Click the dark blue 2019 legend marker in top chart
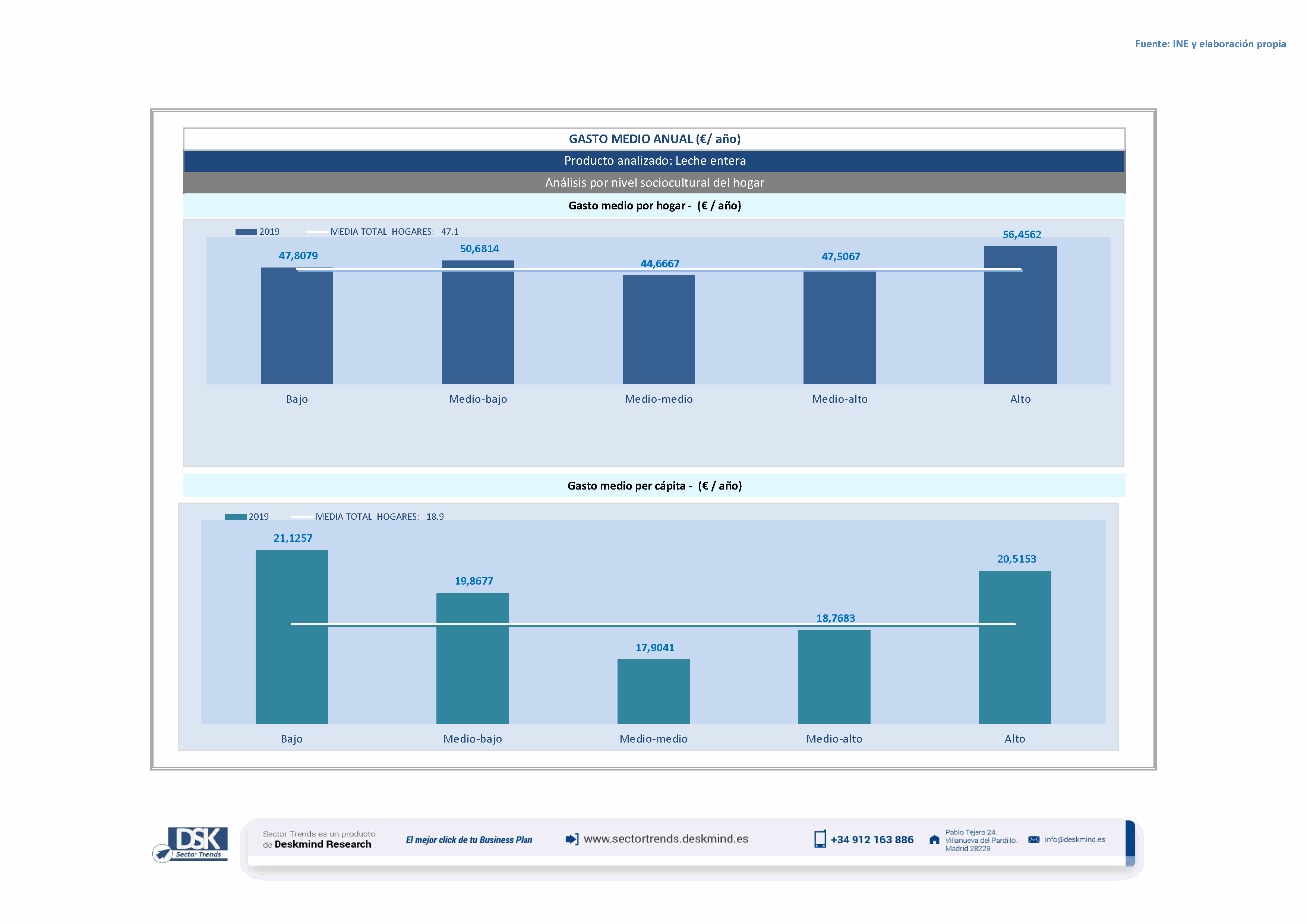Screen dimensions: 1307x924 (246, 232)
